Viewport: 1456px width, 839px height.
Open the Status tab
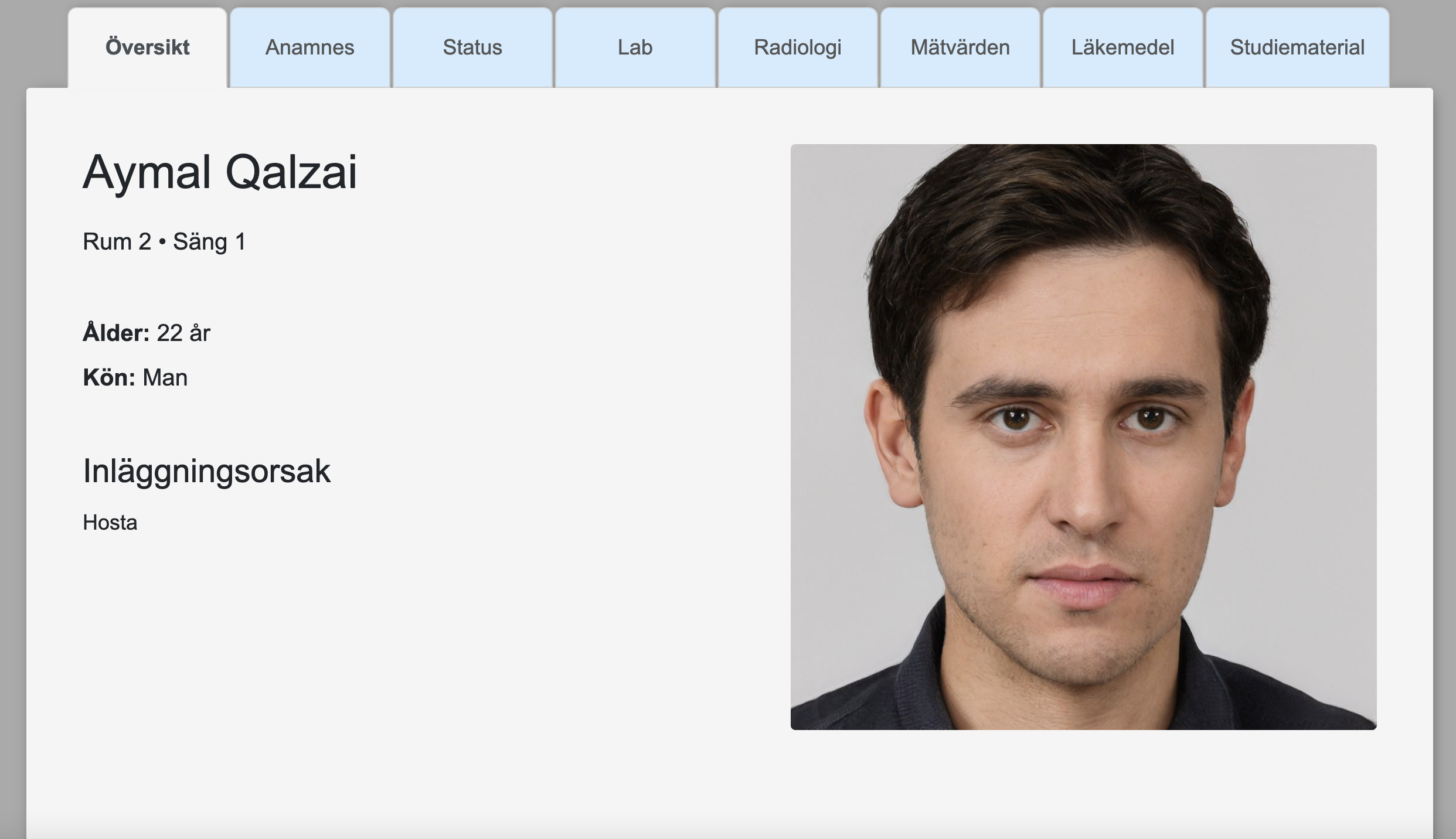click(472, 47)
